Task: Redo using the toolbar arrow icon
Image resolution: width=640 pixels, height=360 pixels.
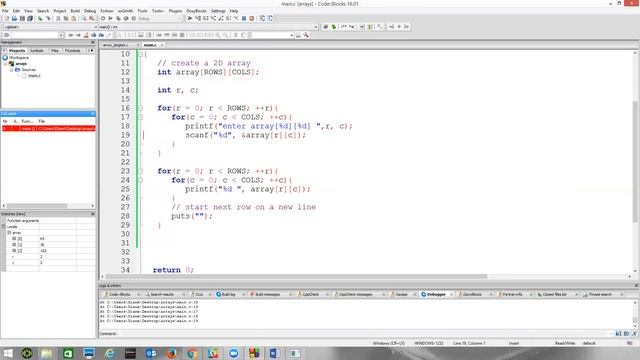Action: (48, 18)
